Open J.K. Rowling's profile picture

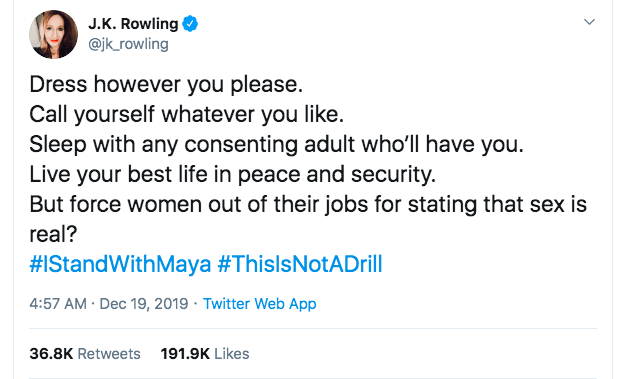pos(53,35)
